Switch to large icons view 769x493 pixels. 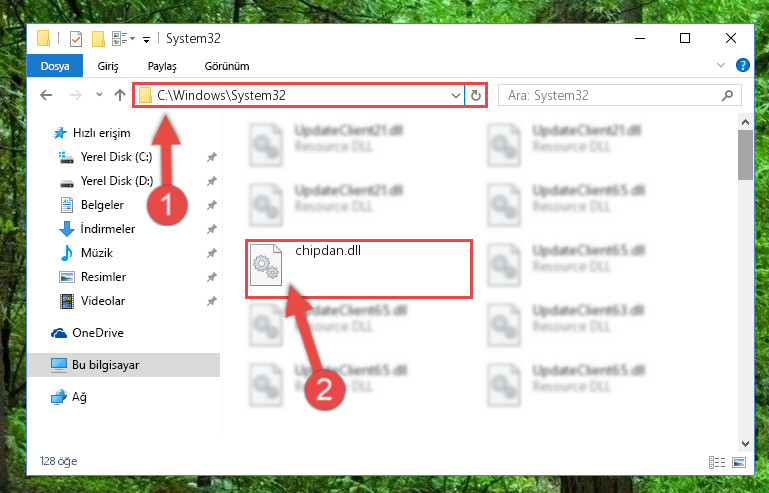[x=739, y=462]
